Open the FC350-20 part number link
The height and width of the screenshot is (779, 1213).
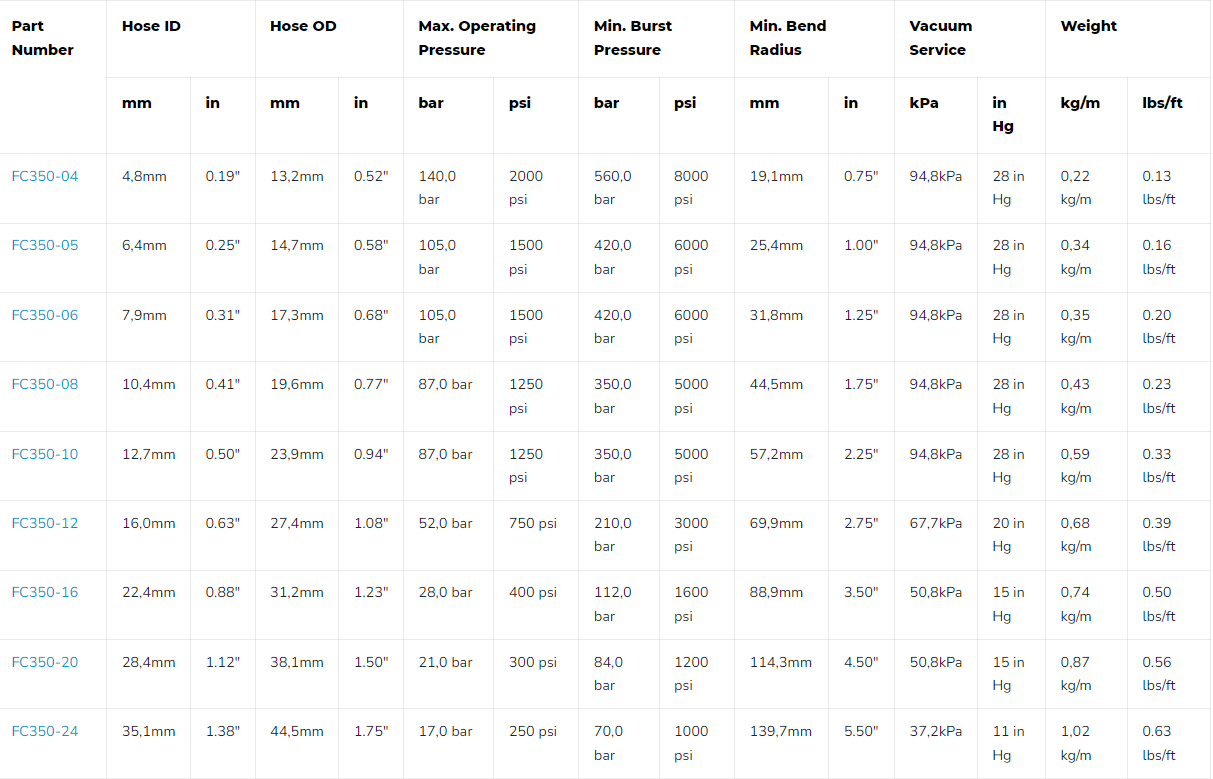coord(45,662)
